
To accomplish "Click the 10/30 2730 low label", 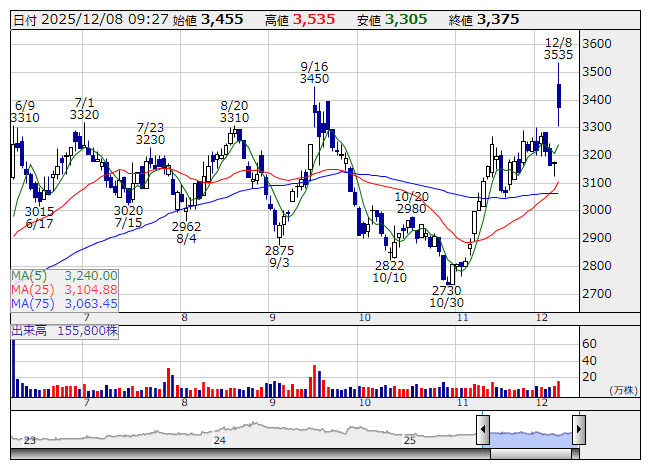I will pos(446,296).
